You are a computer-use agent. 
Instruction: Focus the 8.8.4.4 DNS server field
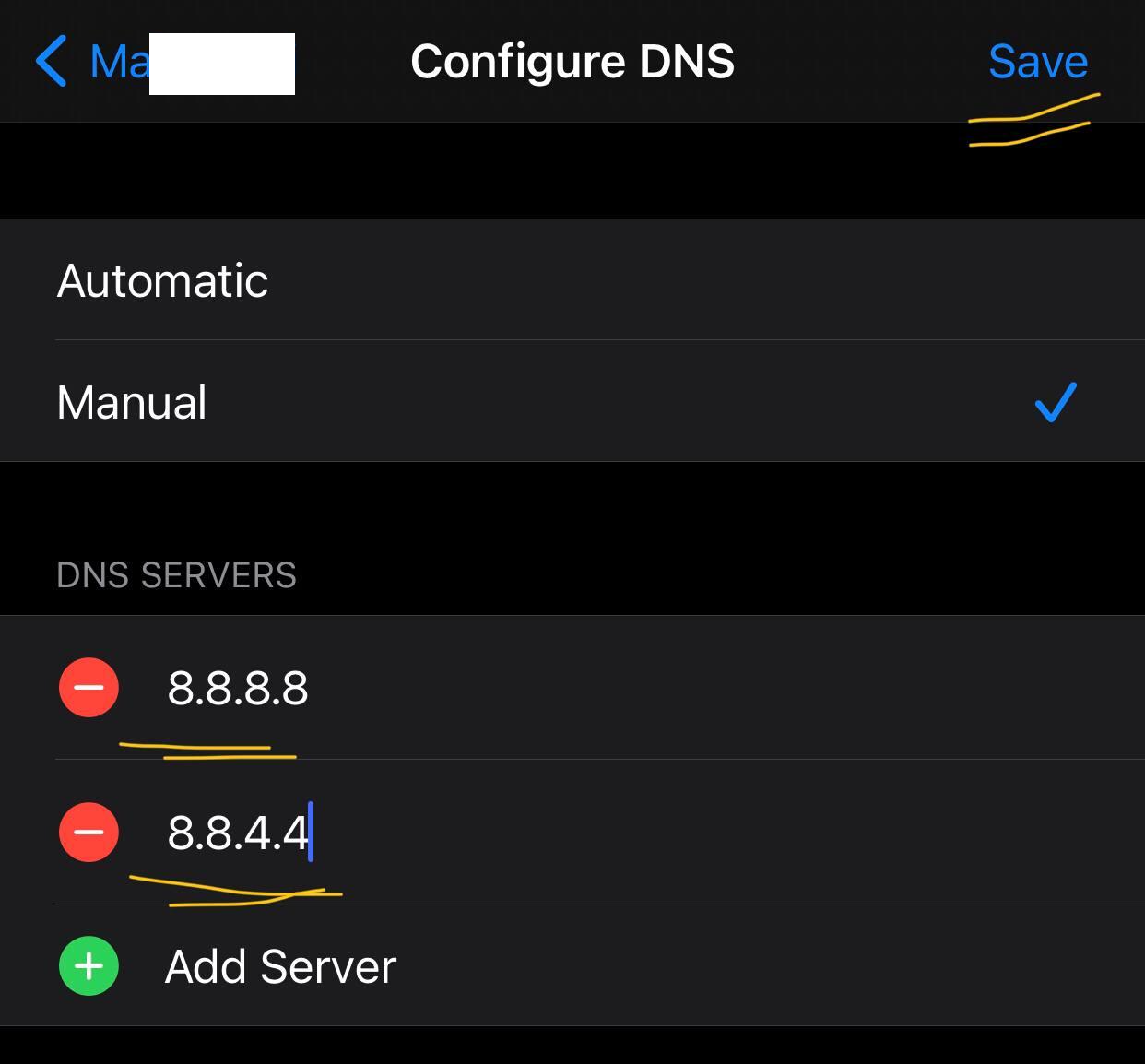point(236,833)
